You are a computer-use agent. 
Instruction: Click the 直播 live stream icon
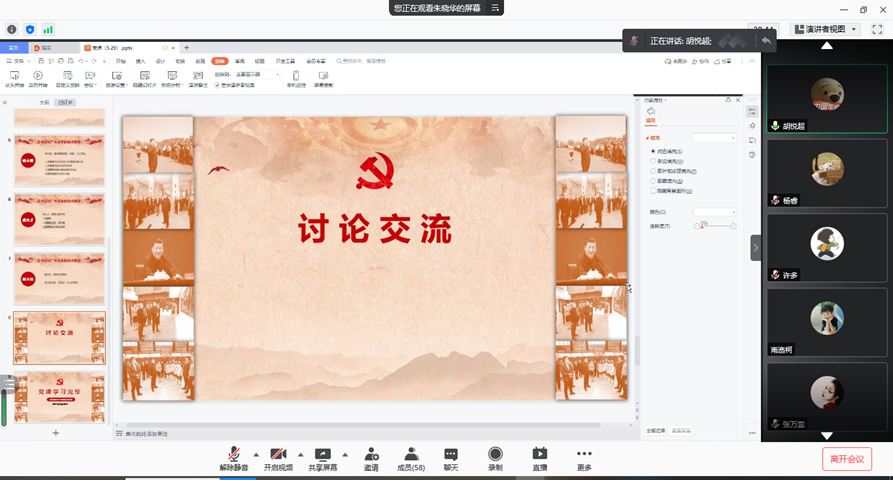[540, 455]
